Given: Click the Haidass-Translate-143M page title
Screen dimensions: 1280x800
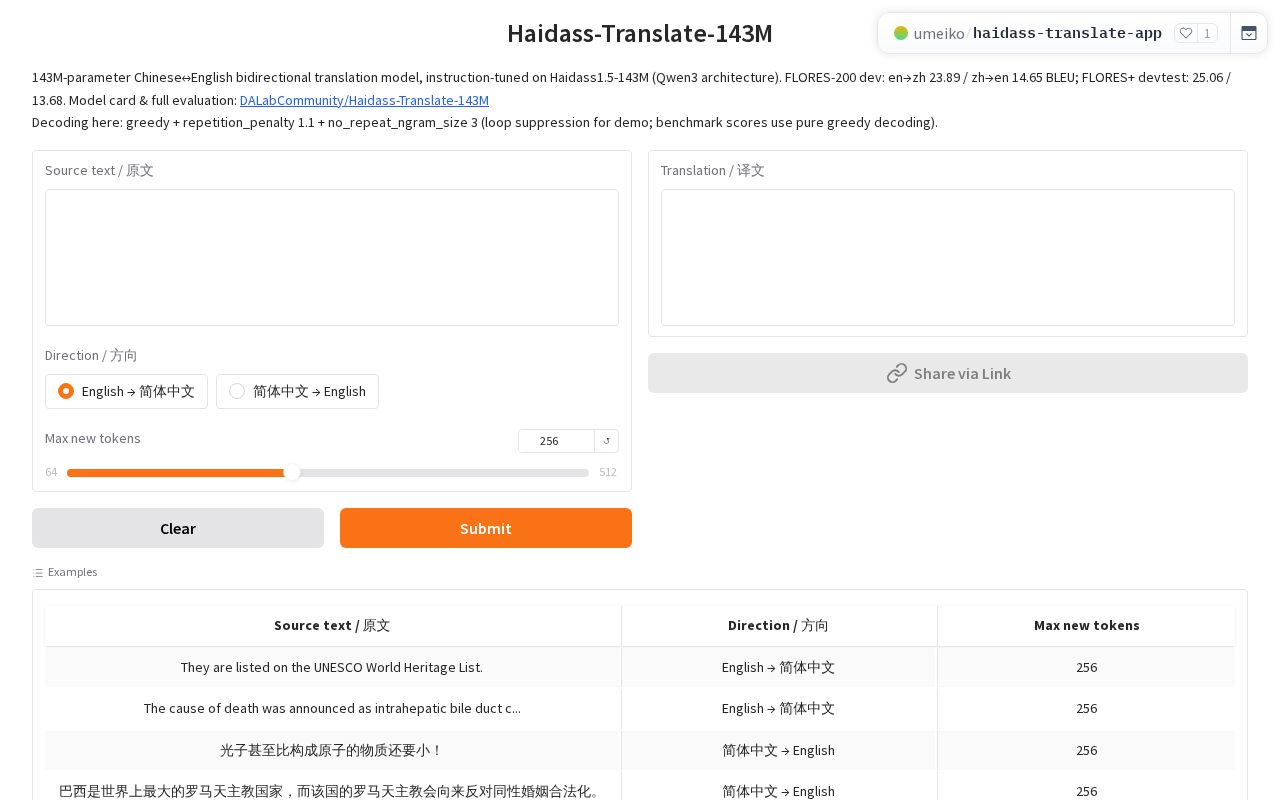Looking at the screenshot, I should click(640, 33).
